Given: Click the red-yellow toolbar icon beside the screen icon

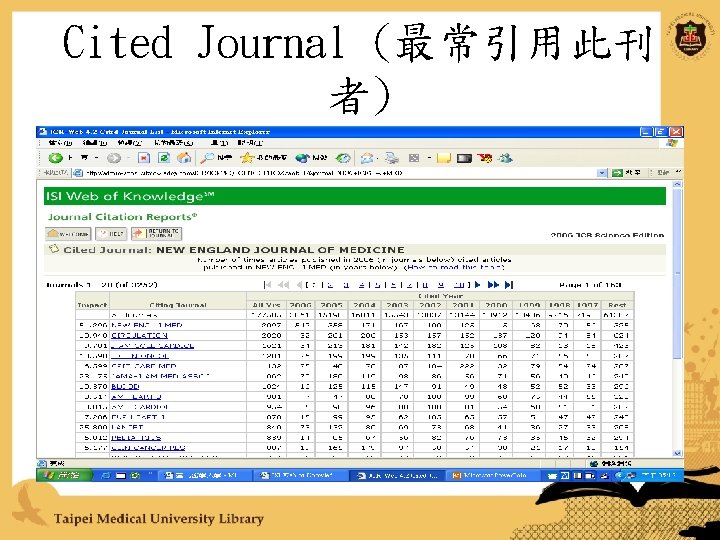Looking at the screenshot, I should (x=484, y=158).
